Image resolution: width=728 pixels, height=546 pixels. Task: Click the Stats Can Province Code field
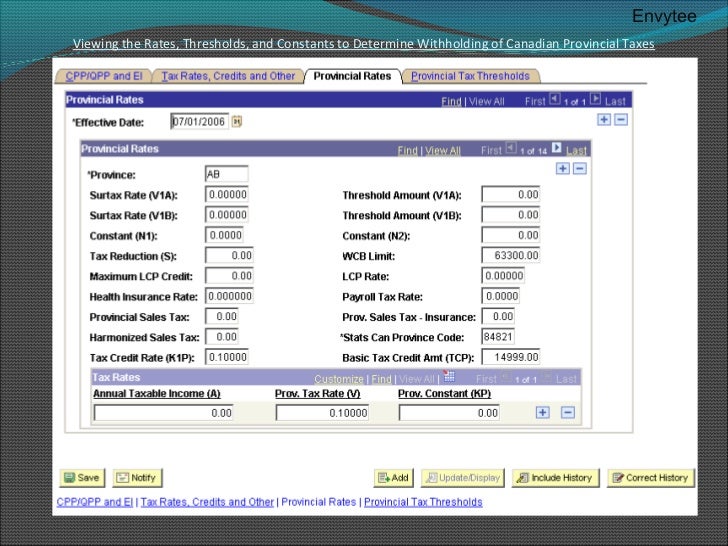tap(498, 337)
